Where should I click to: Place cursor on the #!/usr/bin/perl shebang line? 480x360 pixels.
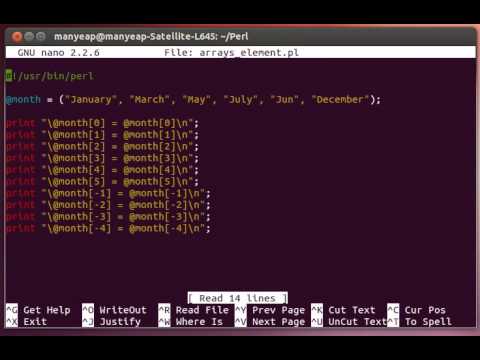(50, 76)
